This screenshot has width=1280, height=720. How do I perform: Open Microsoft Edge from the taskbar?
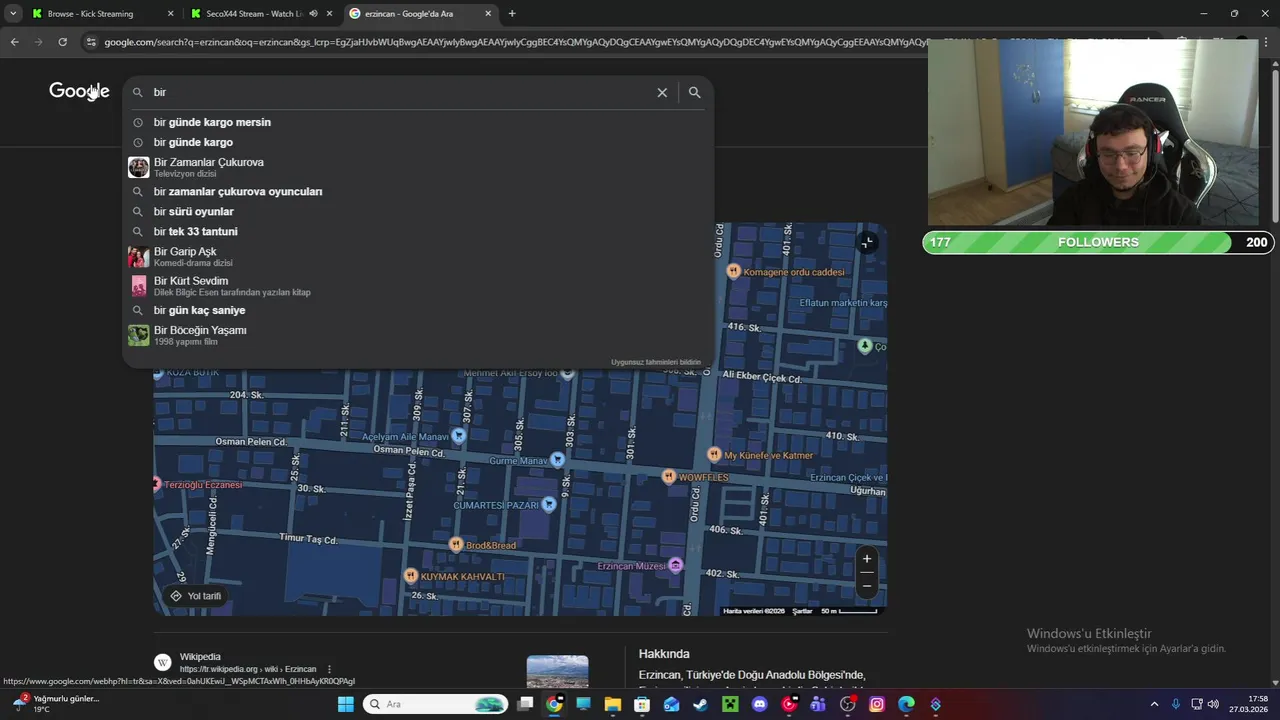906,704
